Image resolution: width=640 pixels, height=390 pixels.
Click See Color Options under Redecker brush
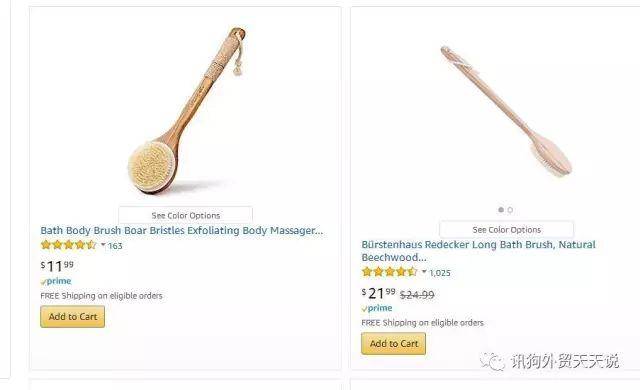pos(507,230)
